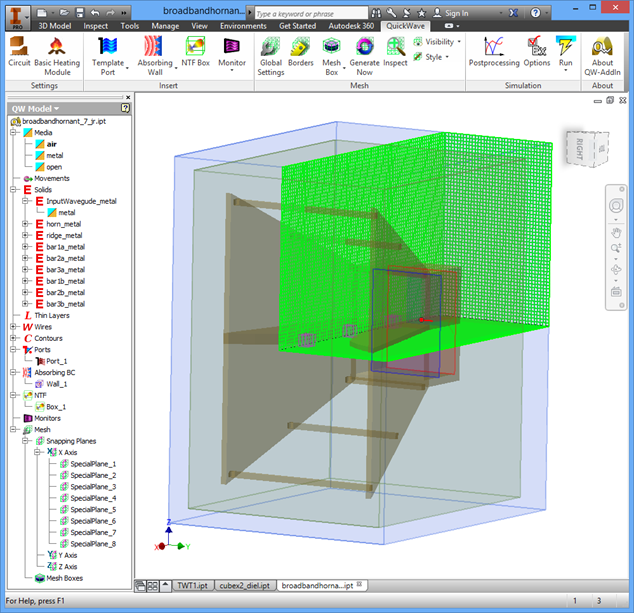Viewport: 634px width, 613px height.
Task: Select the air media item
Action: pos(52,144)
